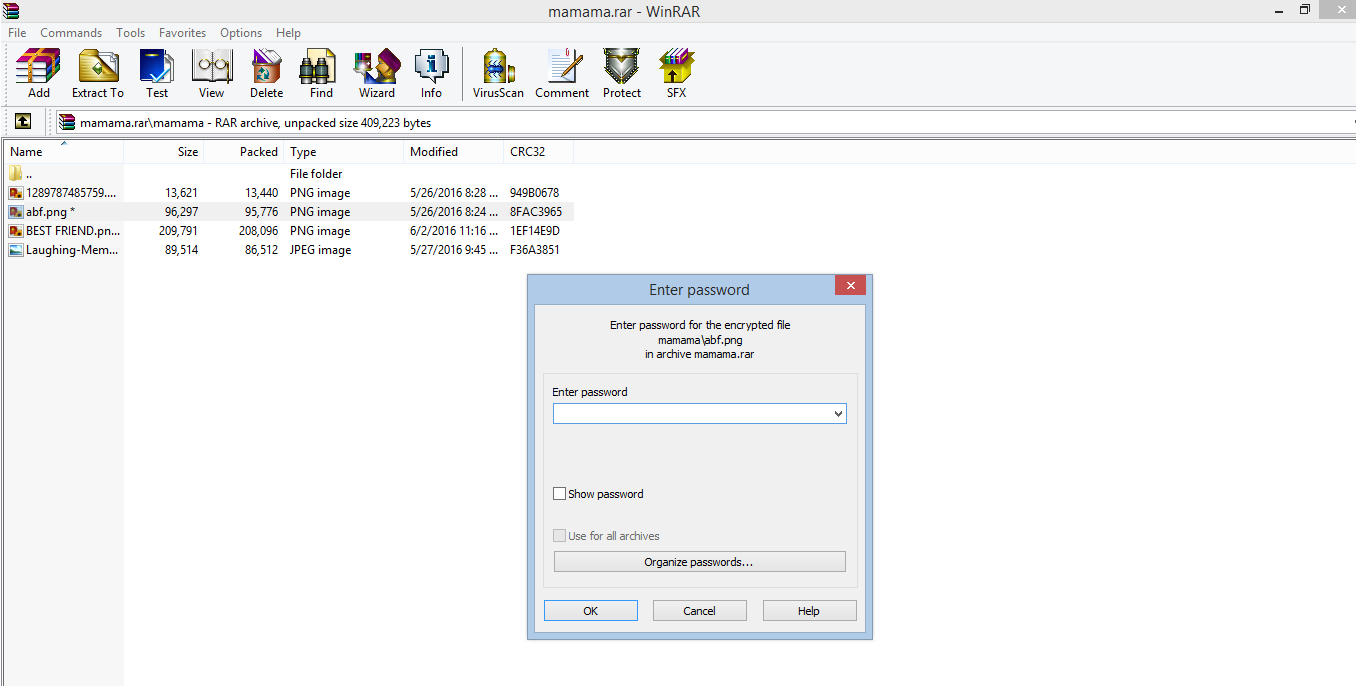The height and width of the screenshot is (686, 1356).
Task: Sort by Packed column header
Action: point(244,152)
